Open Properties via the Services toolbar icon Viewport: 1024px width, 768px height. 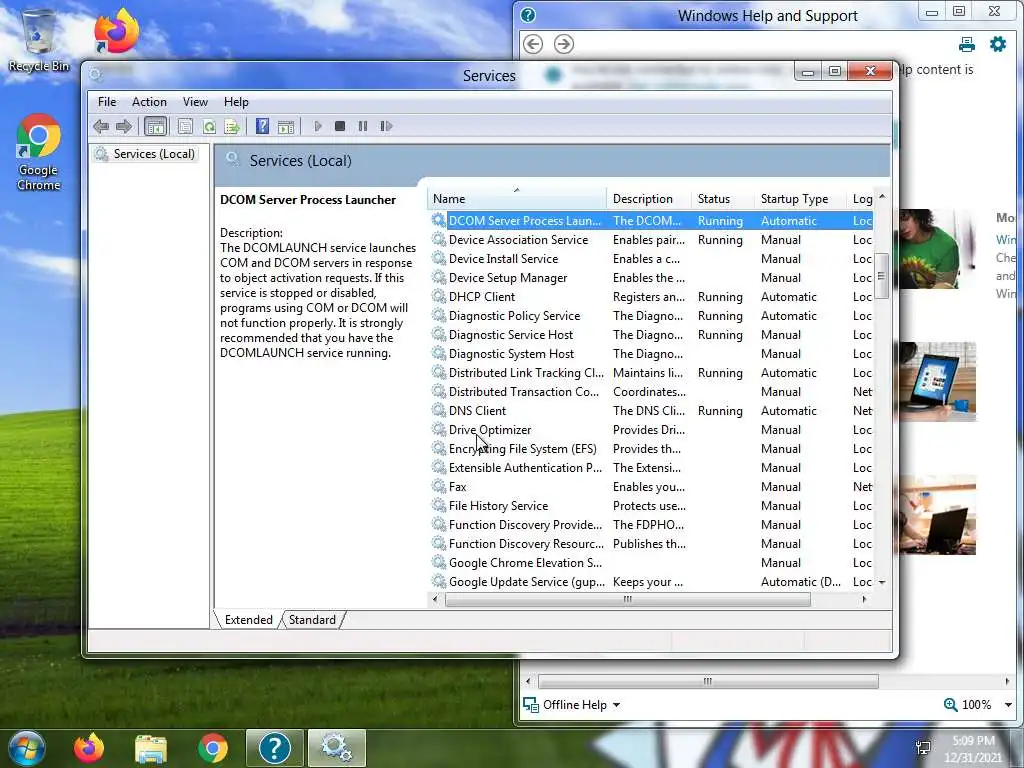point(185,126)
